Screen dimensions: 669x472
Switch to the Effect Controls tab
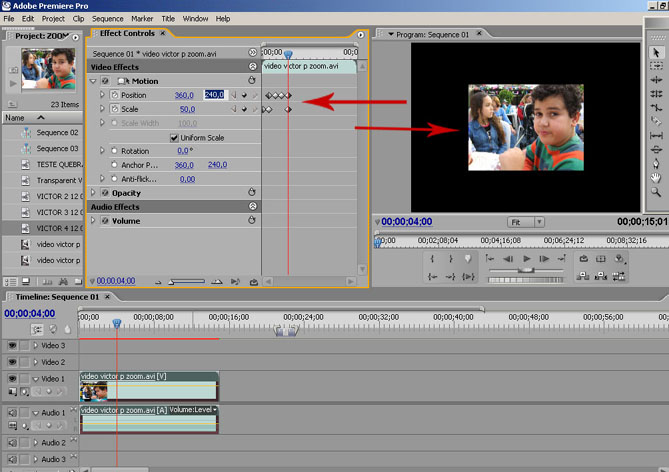pos(126,34)
